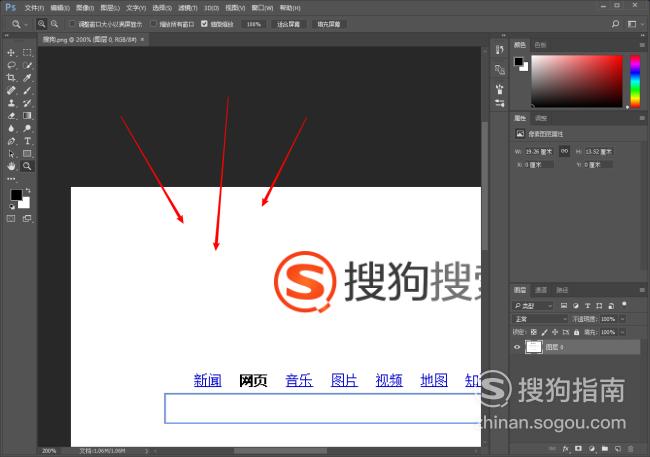Delete layer with trash icon

coord(631,449)
